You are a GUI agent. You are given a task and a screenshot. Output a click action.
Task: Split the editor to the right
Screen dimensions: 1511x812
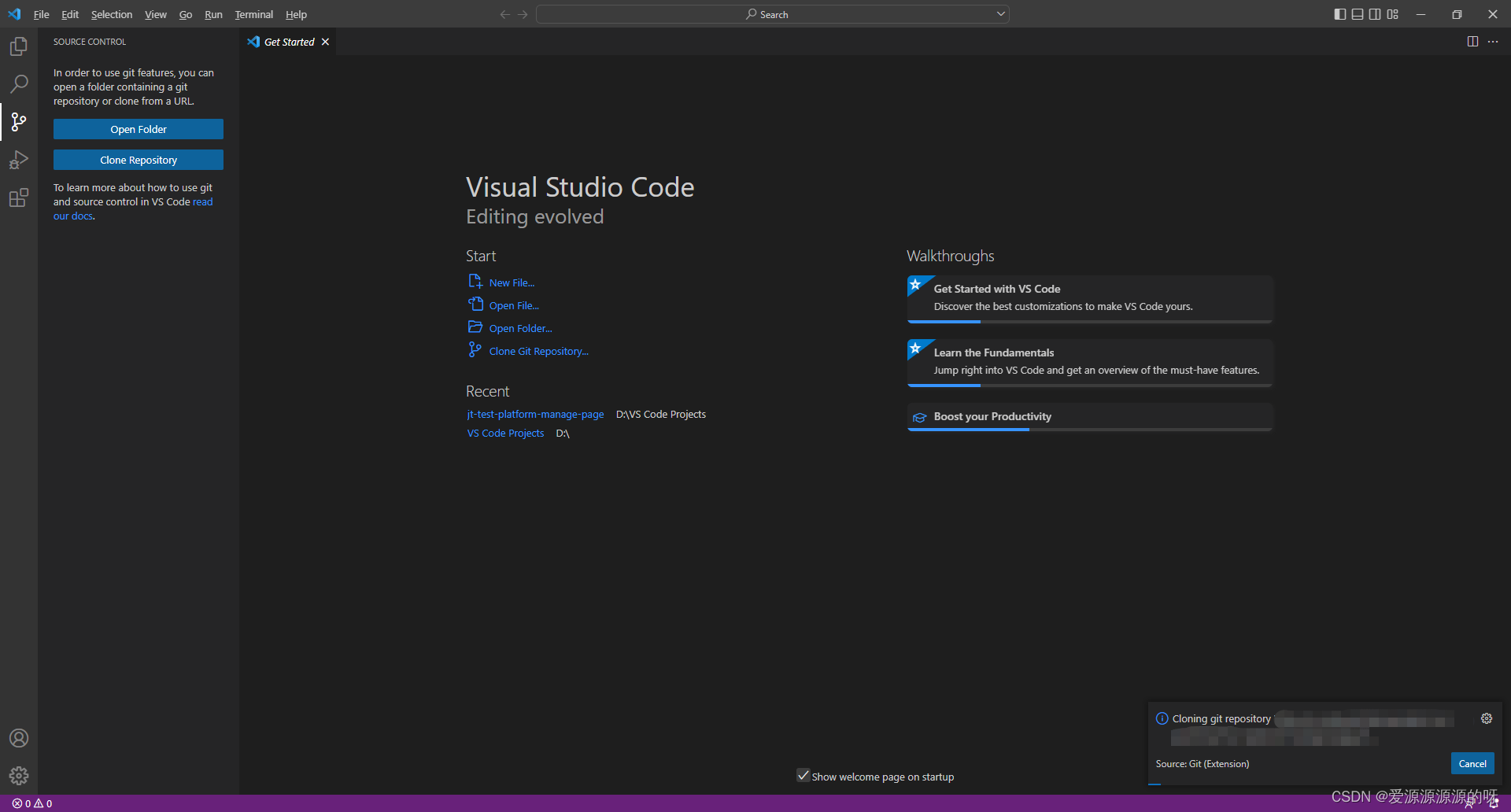1472,42
